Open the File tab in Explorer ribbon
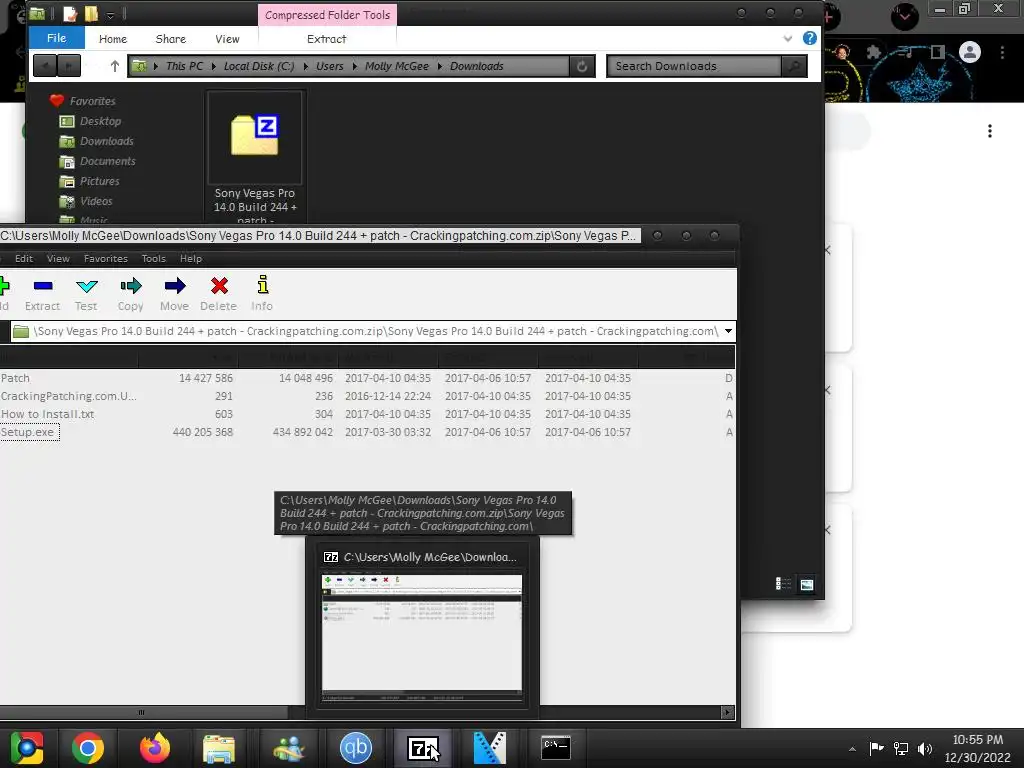This screenshot has height=768, width=1024. [x=57, y=38]
